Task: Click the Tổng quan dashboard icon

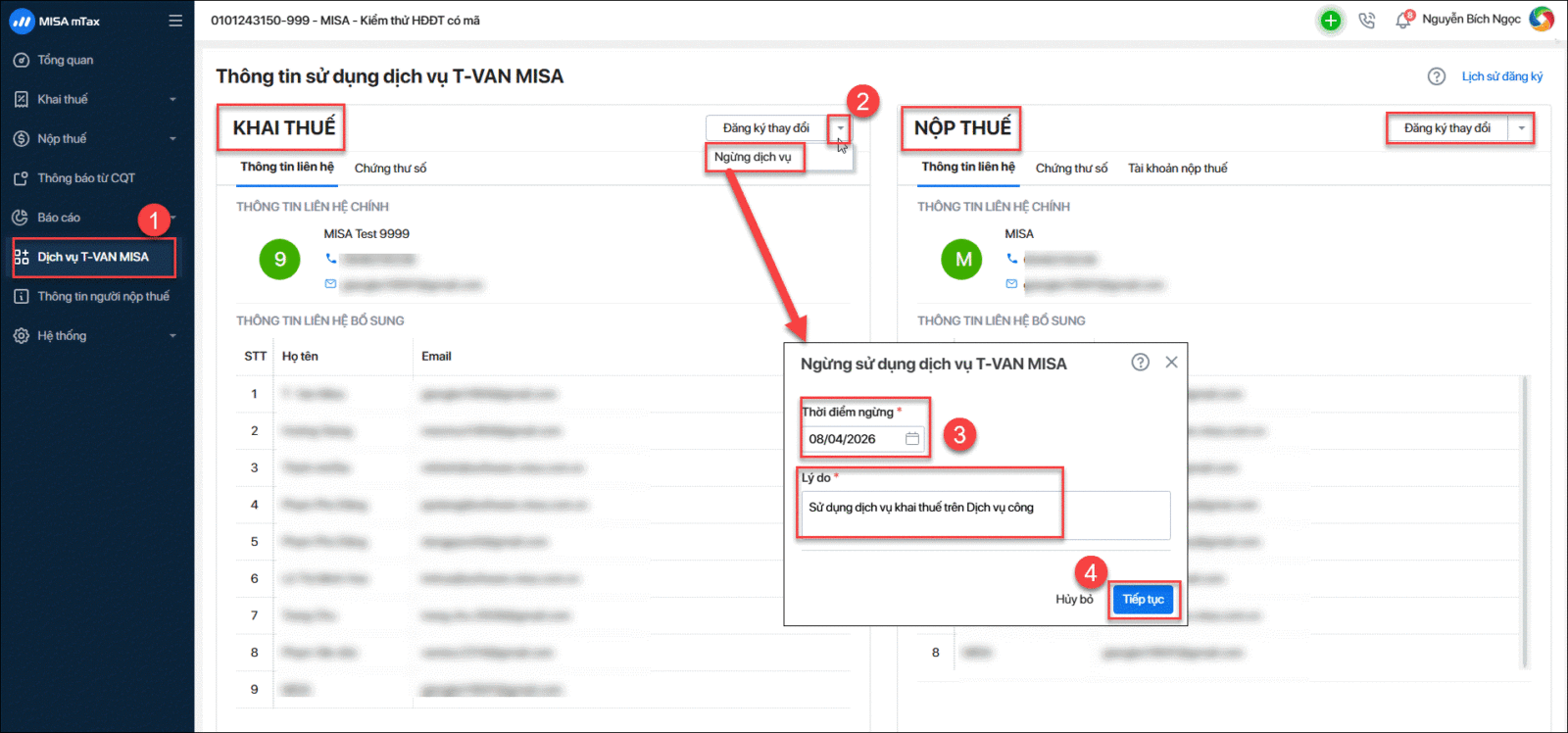Action: click(x=21, y=60)
